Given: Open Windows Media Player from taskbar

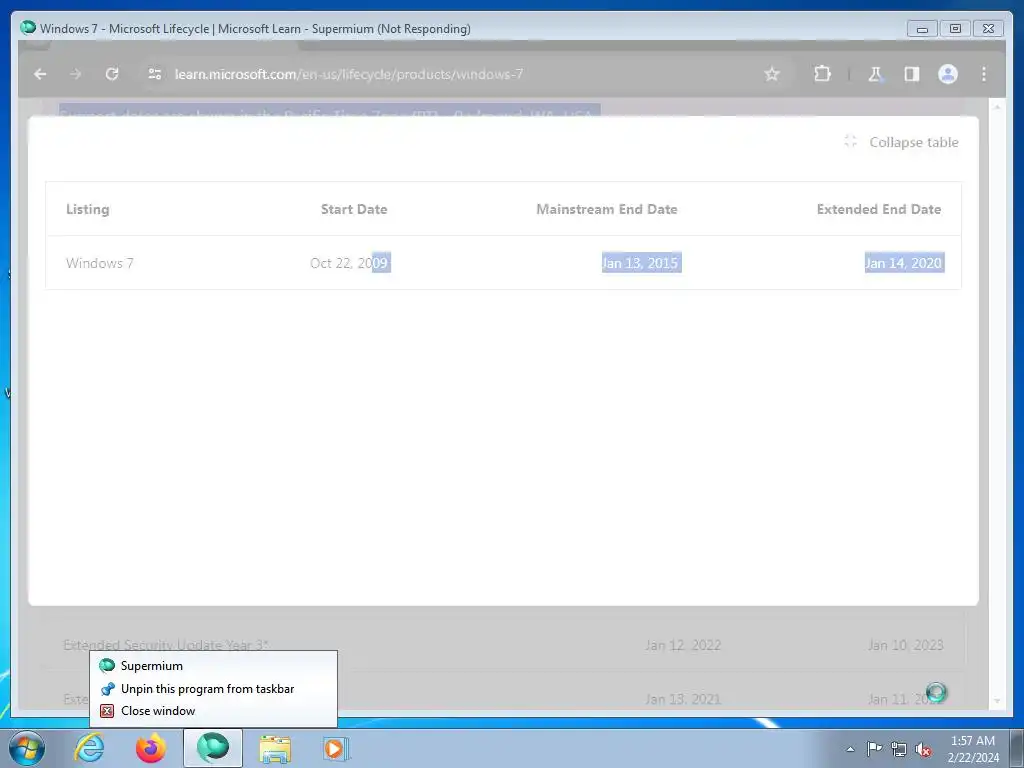Looking at the screenshot, I should click(x=336, y=748).
